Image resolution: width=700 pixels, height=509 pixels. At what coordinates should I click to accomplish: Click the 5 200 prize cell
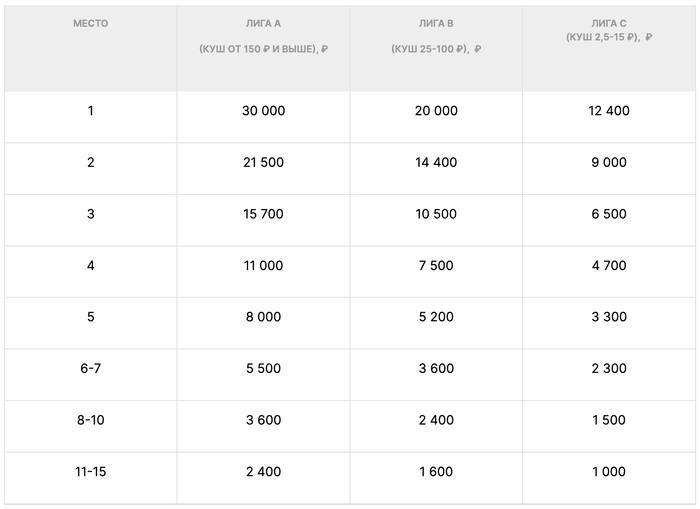point(436,317)
